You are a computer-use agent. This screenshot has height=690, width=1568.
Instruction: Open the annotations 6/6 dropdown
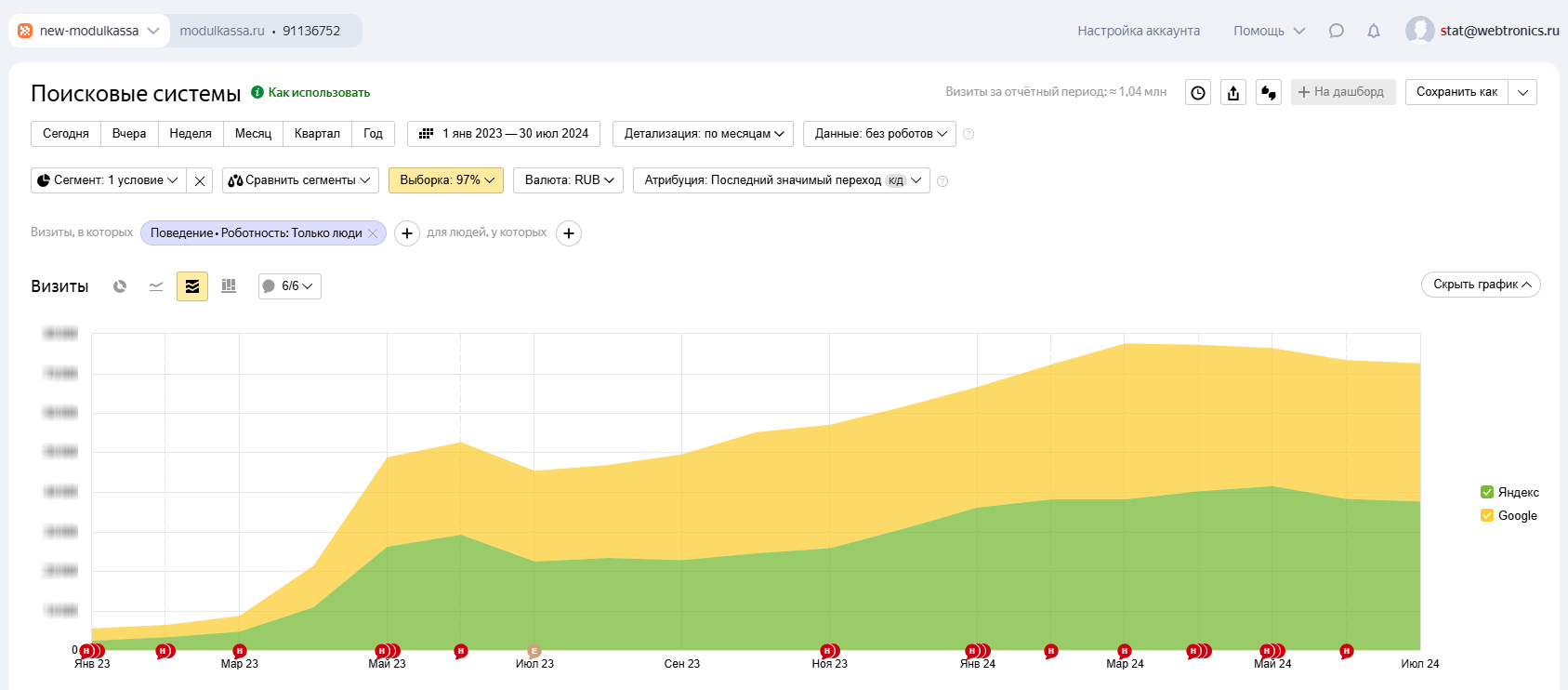[x=290, y=286]
